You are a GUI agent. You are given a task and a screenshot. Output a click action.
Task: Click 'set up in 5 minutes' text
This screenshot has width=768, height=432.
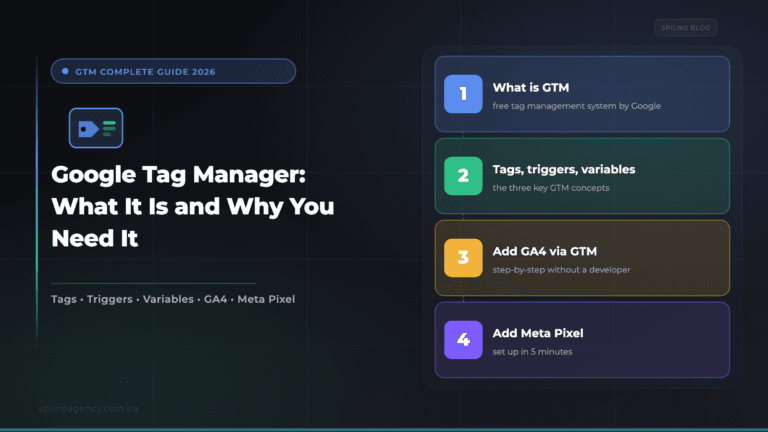[532, 352]
